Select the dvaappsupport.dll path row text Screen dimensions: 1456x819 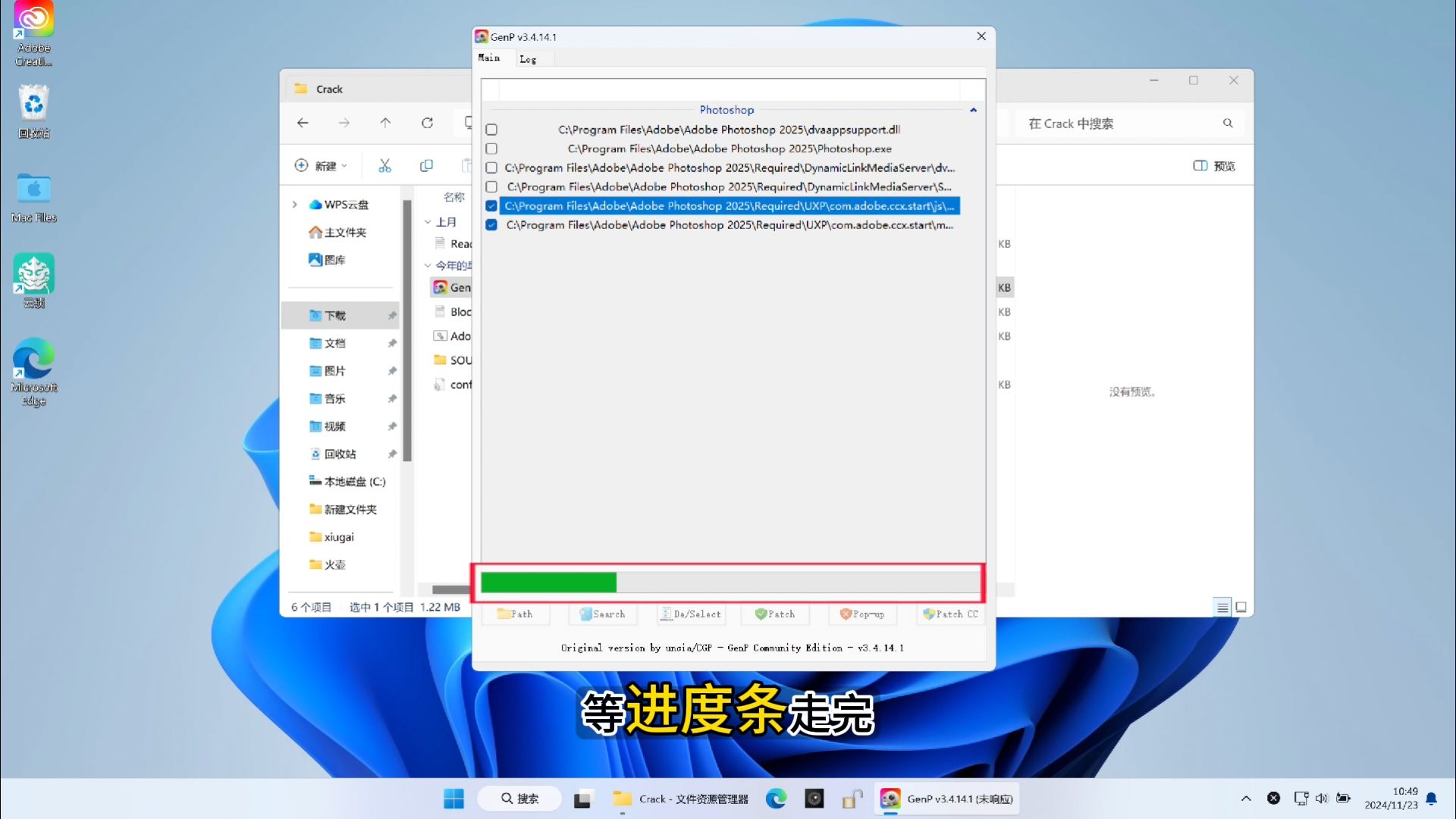(x=729, y=130)
